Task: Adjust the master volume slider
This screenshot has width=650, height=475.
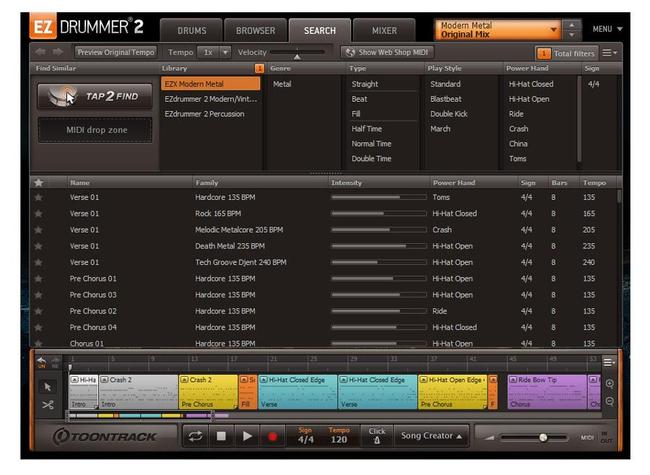Action: [534, 437]
